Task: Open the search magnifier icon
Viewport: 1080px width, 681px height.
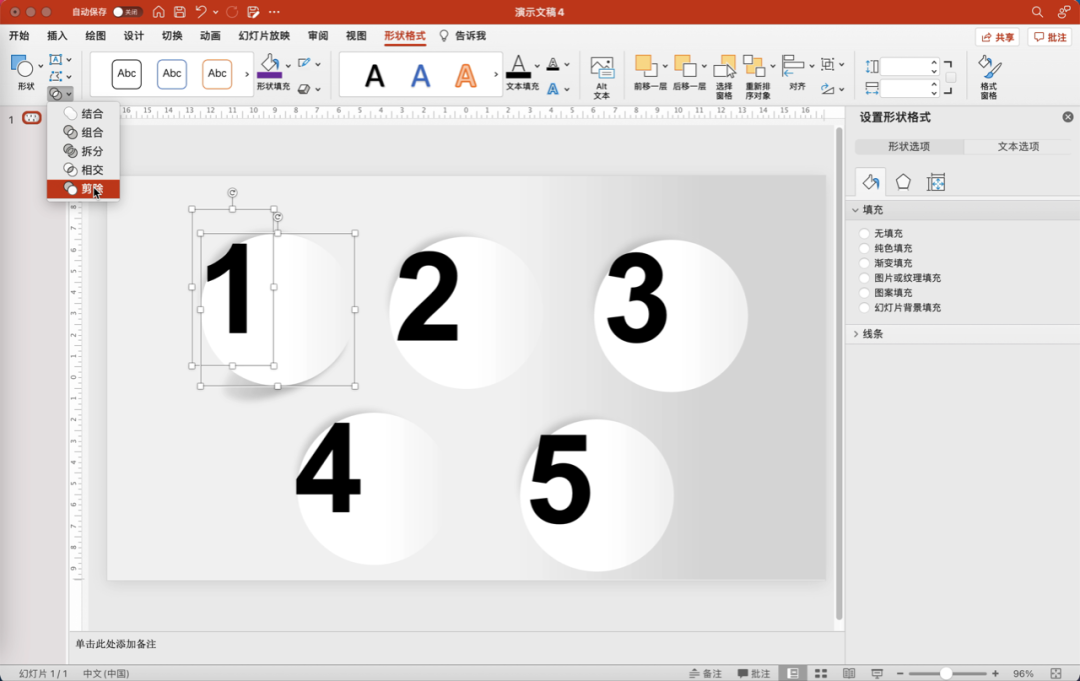Action: point(1037,12)
